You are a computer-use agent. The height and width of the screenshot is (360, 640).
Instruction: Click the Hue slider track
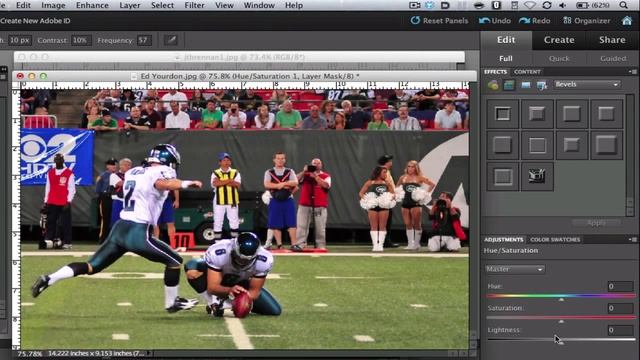click(561, 296)
